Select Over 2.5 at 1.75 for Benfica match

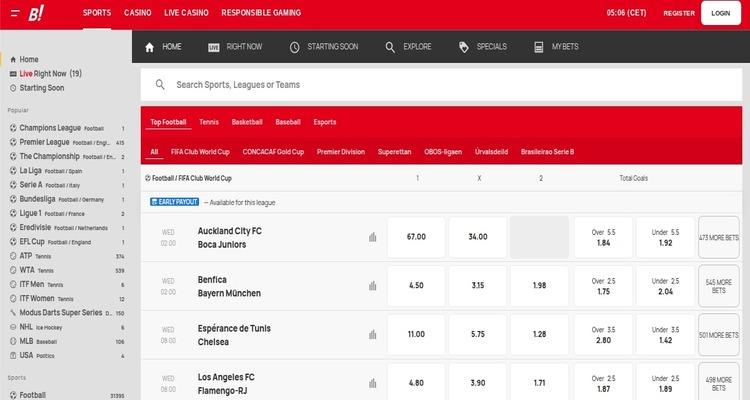click(604, 286)
